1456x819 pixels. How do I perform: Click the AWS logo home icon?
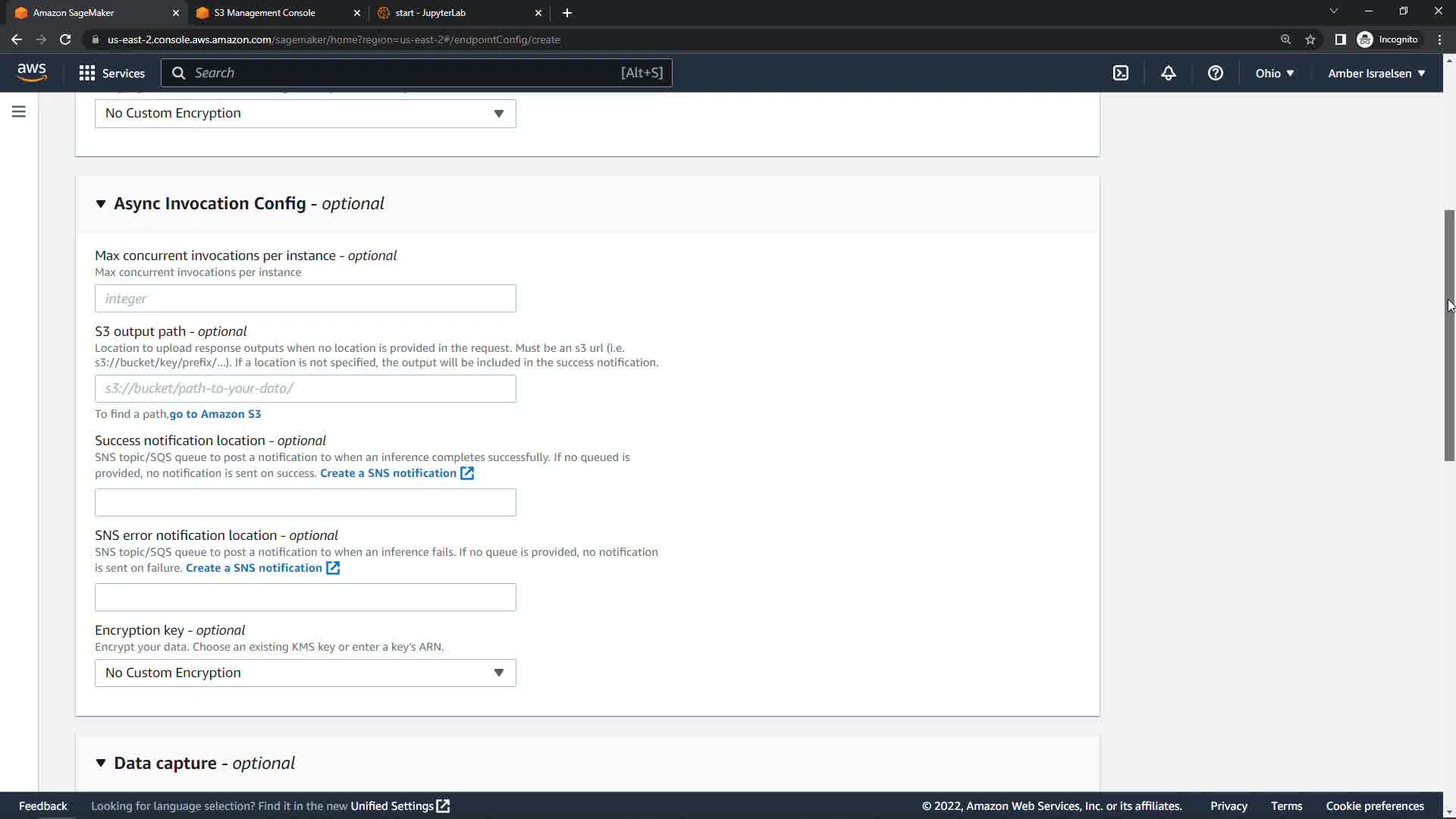[x=32, y=73]
